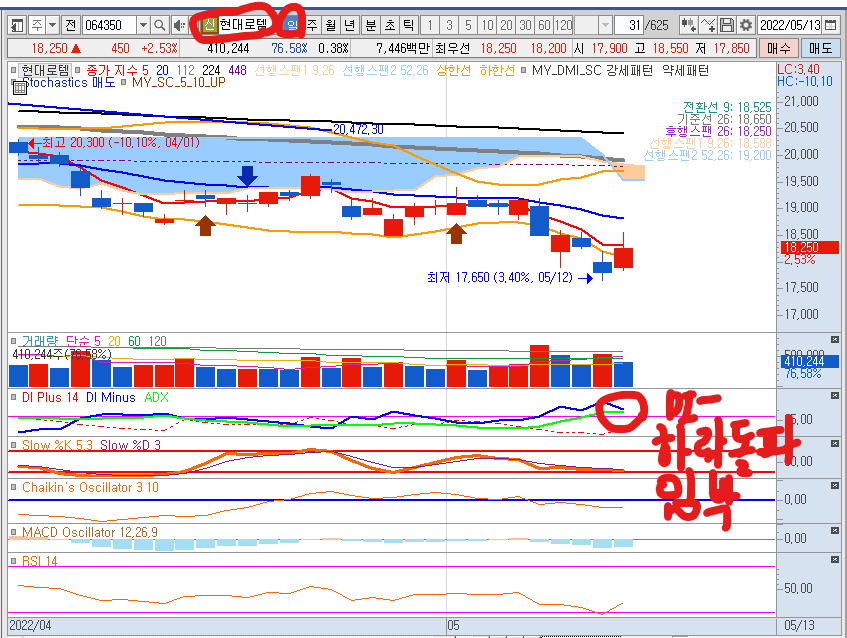Click the ADX legend label
The image size is (847, 638).
(156, 398)
